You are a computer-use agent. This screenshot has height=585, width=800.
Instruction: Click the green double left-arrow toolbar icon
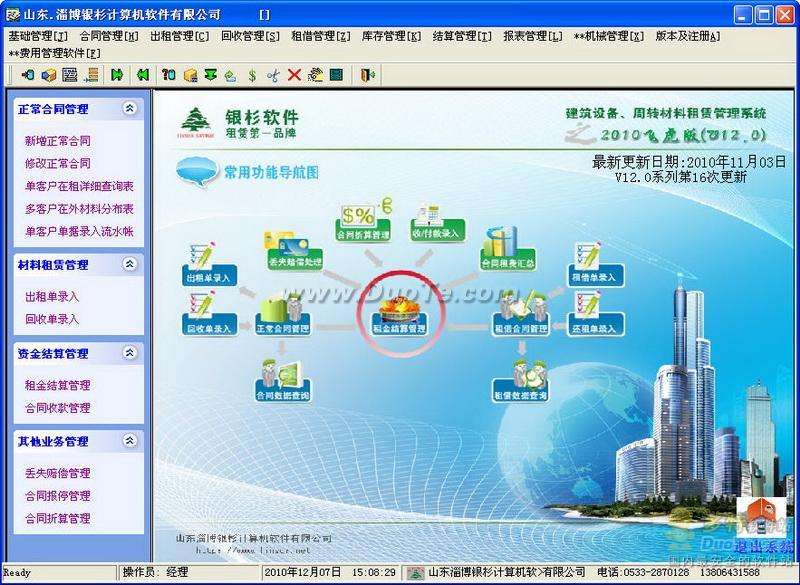(143, 75)
